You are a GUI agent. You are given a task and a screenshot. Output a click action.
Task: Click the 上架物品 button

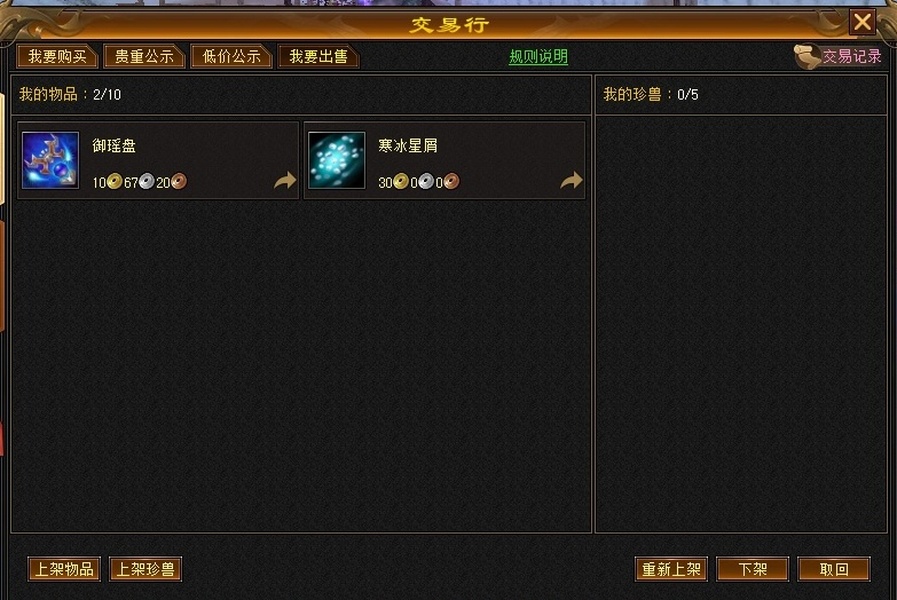[64, 569]
